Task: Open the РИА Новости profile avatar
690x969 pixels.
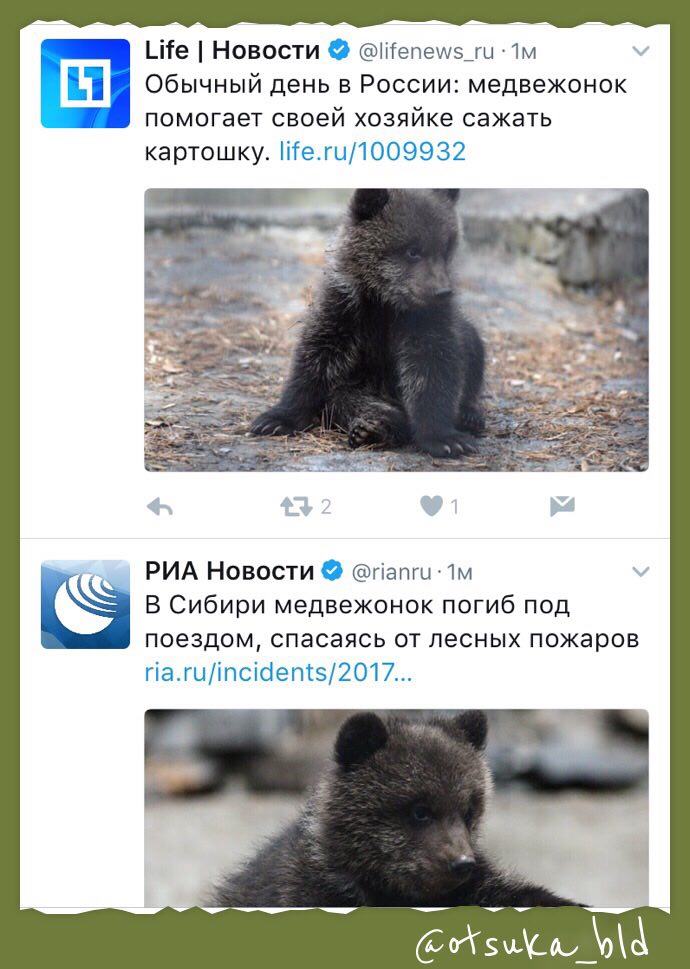Action: 85,604
